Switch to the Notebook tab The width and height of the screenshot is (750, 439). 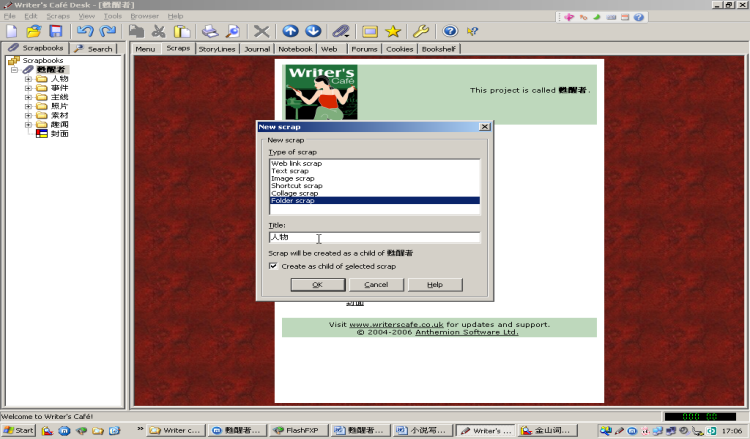[295, 49]
